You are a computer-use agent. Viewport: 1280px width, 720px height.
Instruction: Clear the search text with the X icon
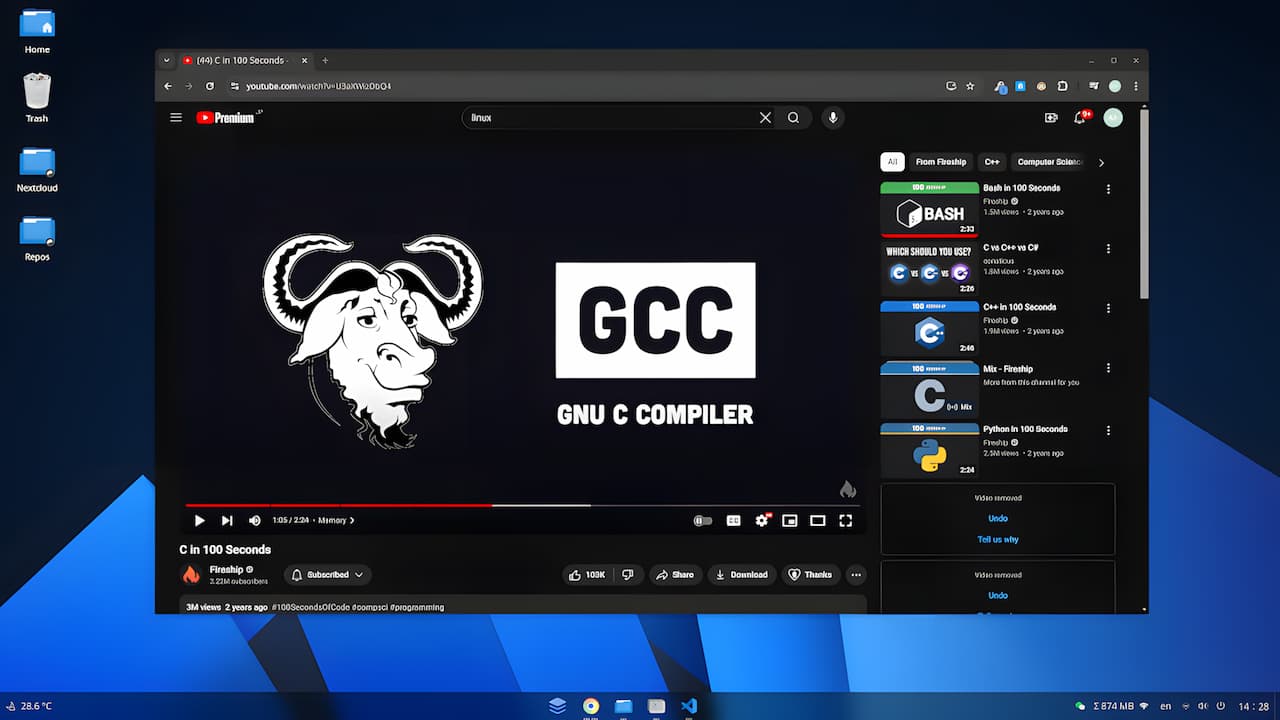[x=765, y=118]
